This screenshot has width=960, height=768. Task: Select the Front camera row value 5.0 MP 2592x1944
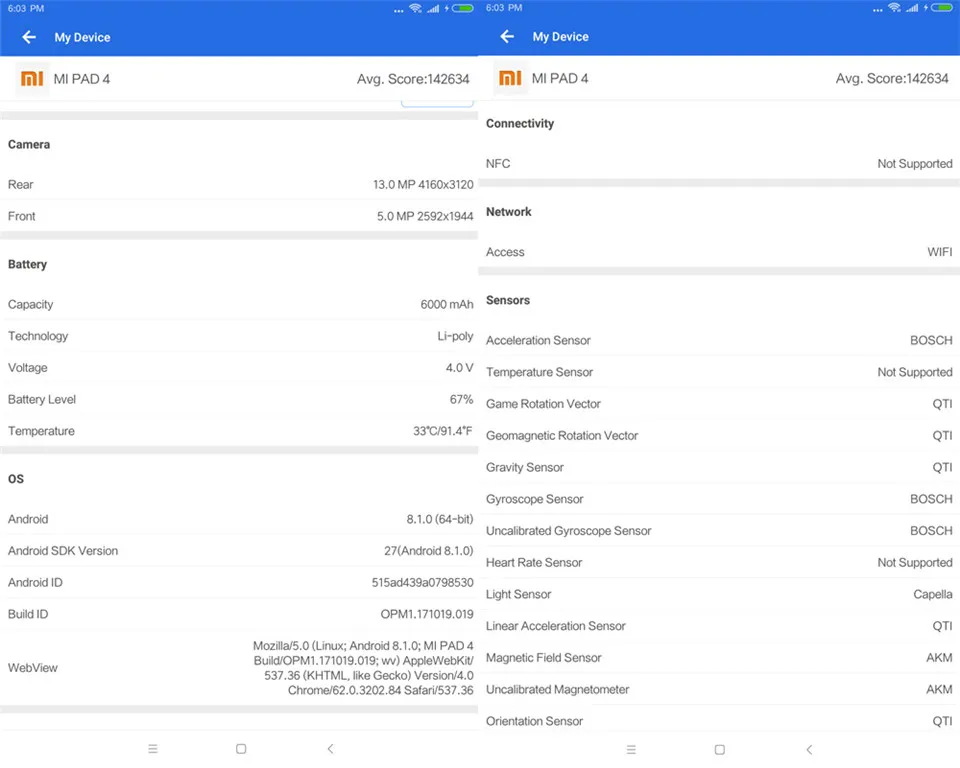(x=425, y=216)
